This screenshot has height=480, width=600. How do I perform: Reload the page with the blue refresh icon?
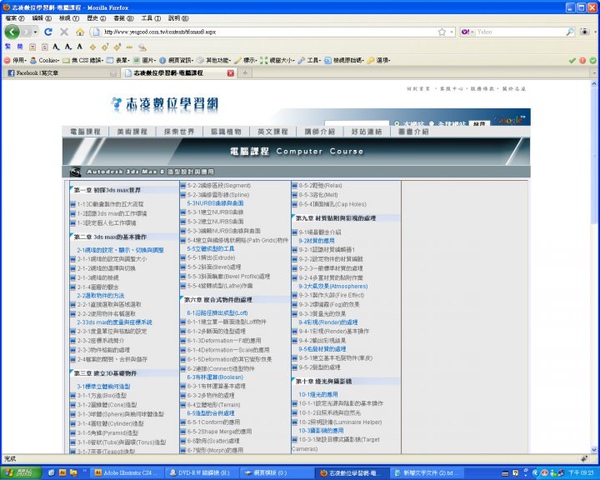pyautogui.click(x=48, y=32)
